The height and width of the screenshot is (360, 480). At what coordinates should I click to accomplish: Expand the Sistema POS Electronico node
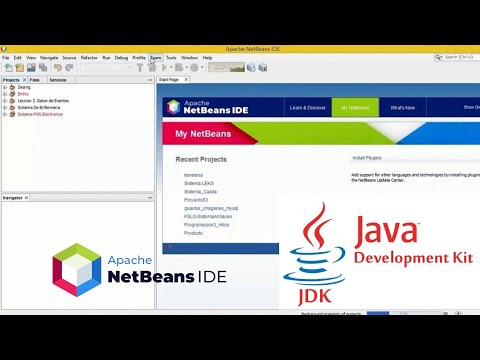coord(5,114)
